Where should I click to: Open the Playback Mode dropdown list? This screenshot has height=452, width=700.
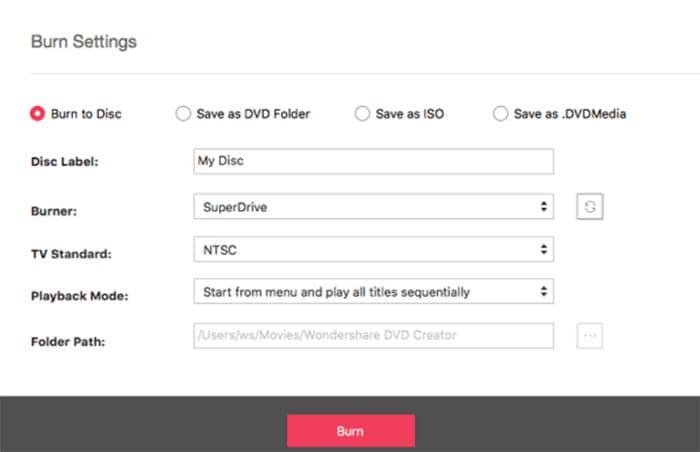374,291
